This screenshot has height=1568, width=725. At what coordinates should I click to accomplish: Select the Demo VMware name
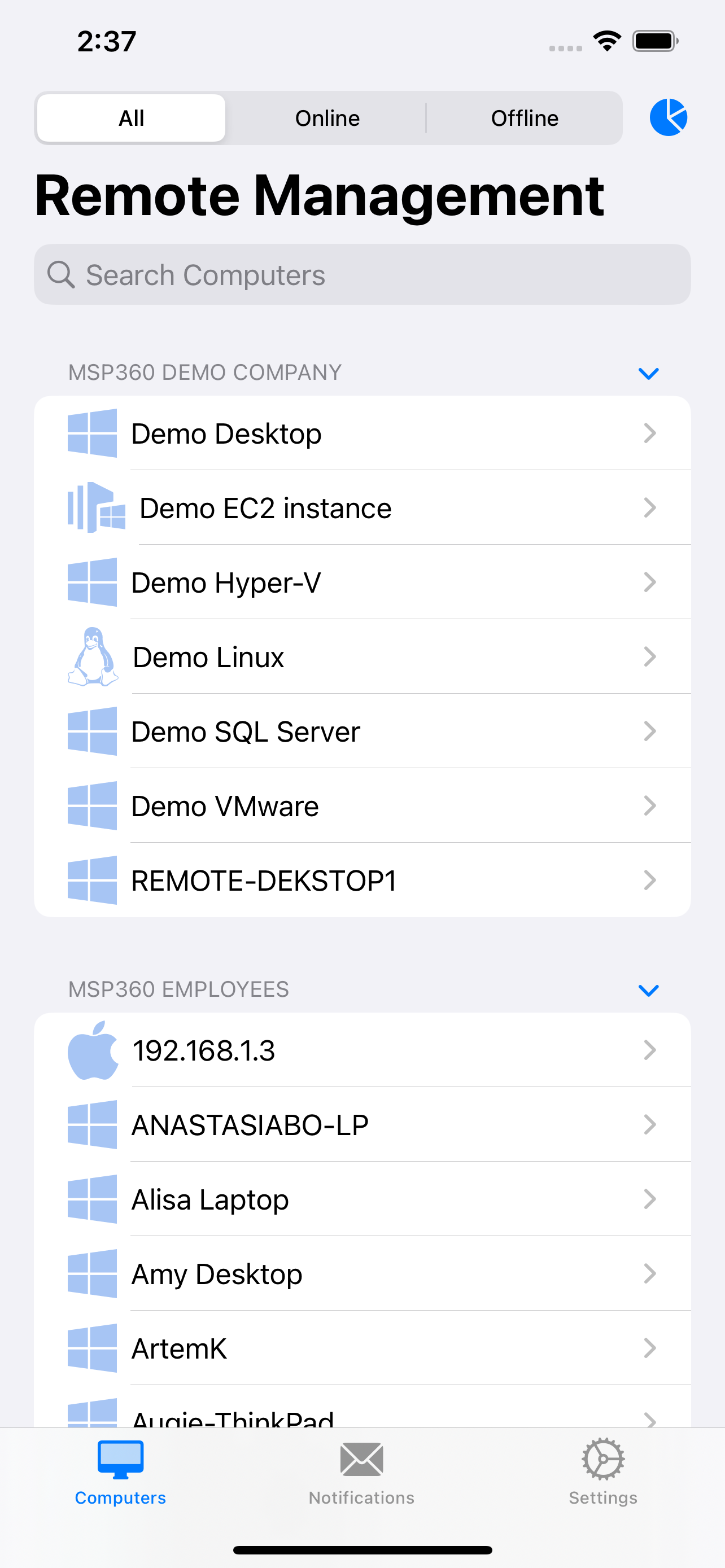click(225, 807)
